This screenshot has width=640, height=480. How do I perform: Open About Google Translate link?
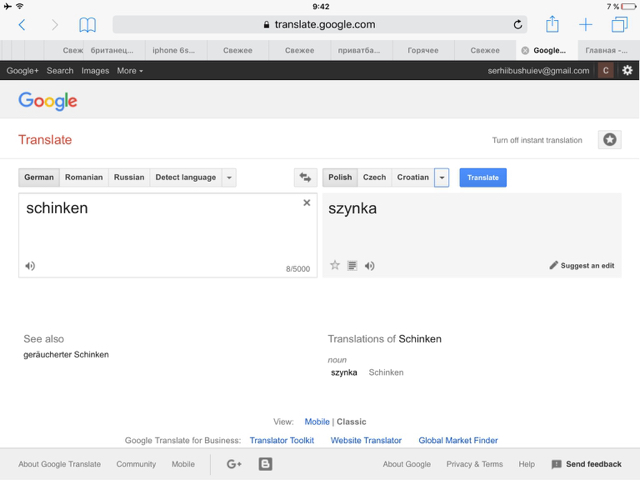pos(60,464)
